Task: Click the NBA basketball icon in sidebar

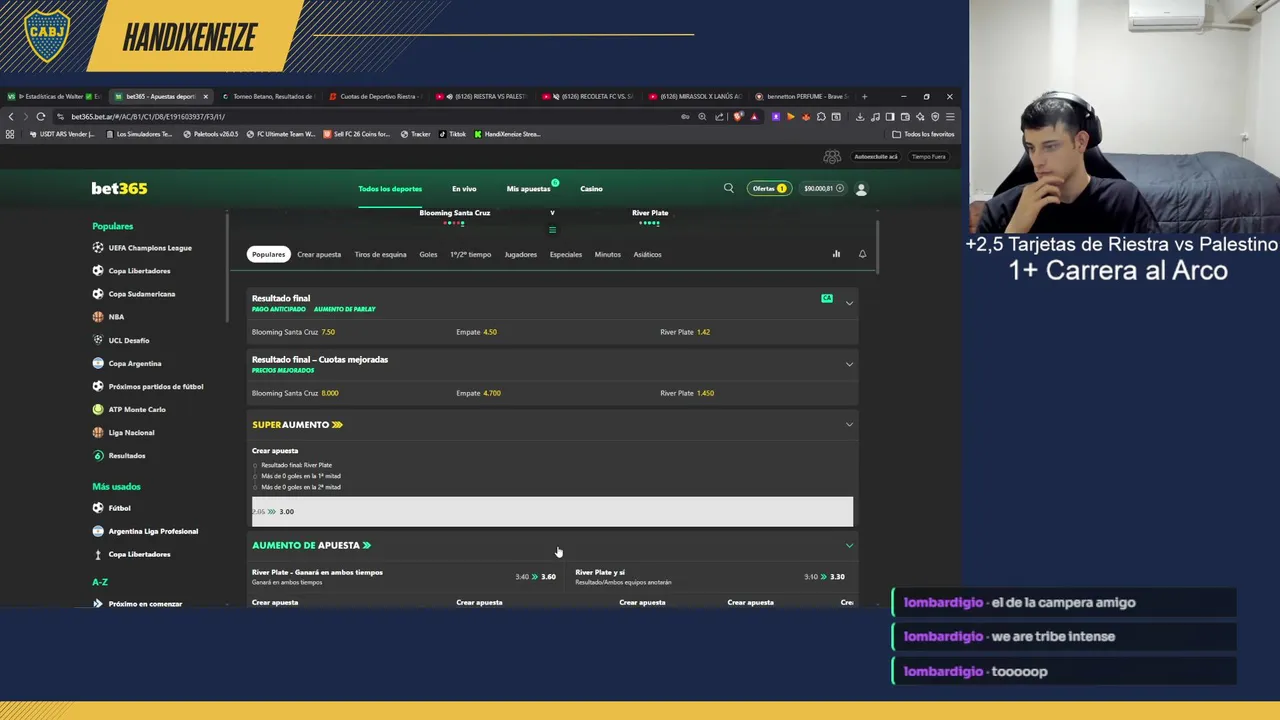Action: 98,317
